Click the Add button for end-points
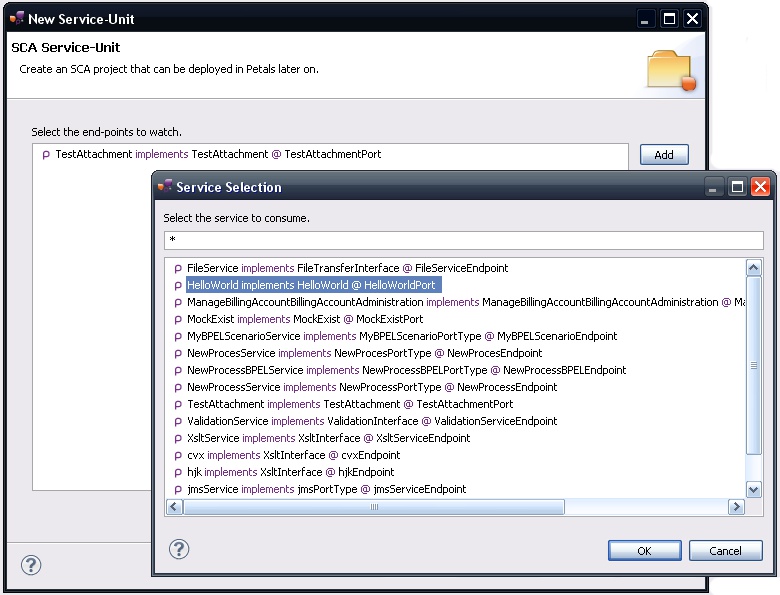The width and height of the screenshot is (780, 595). pyautogui.click(x=664, y=155)
